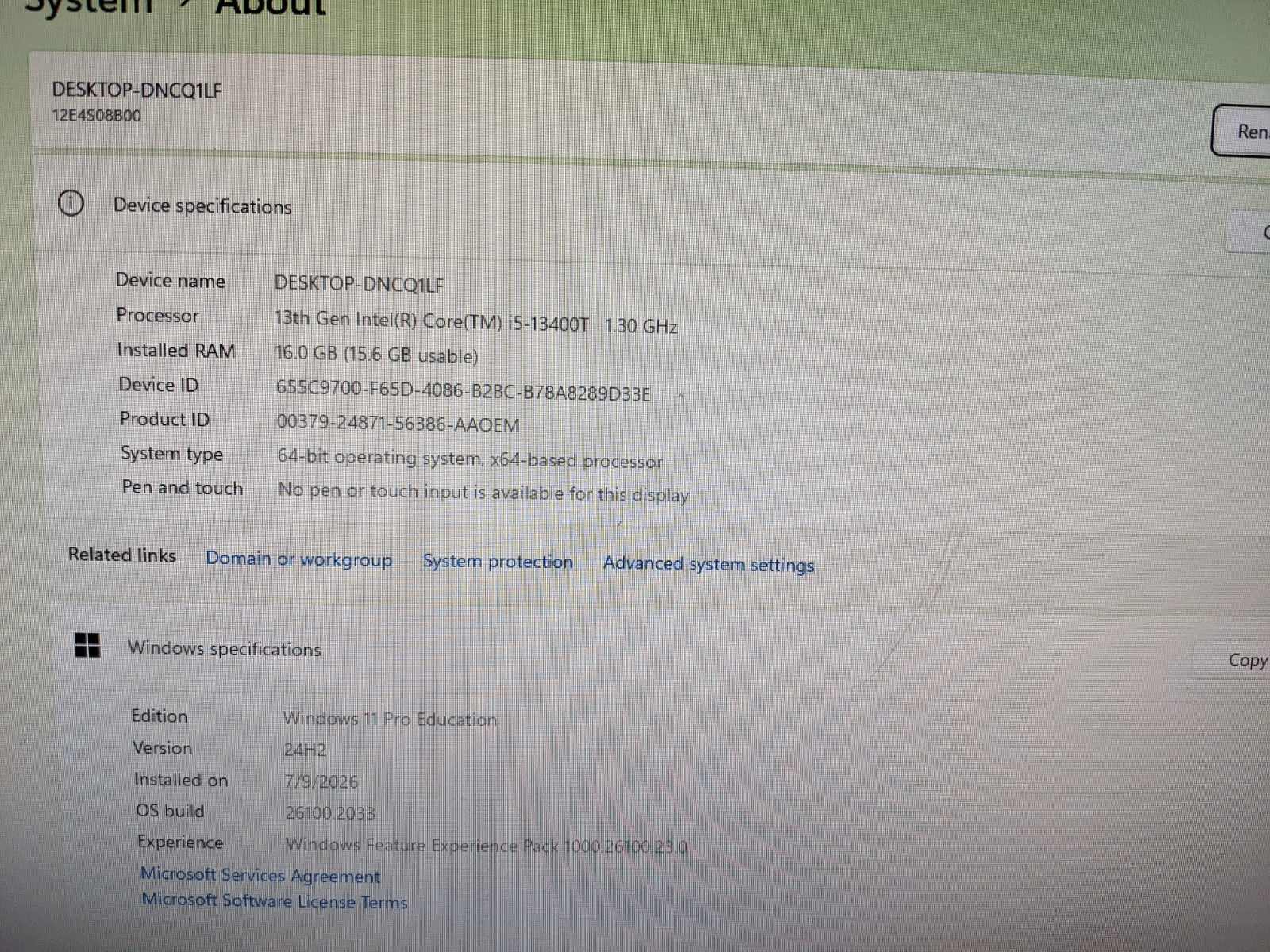This screenshot has height=952, width=1270.
Task: Select the OS build value 26100.2033
Action: [x=330, y=813]
